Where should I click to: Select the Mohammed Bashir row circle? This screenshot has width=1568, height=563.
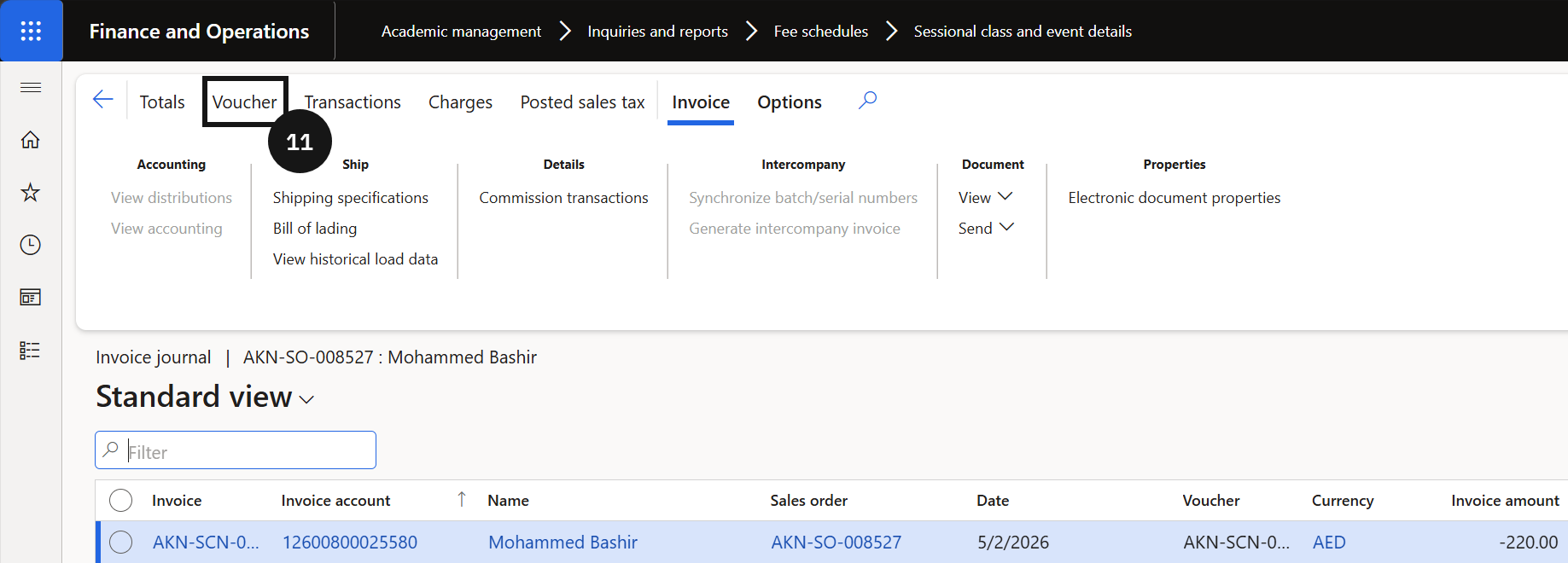(x=121, y=542)
